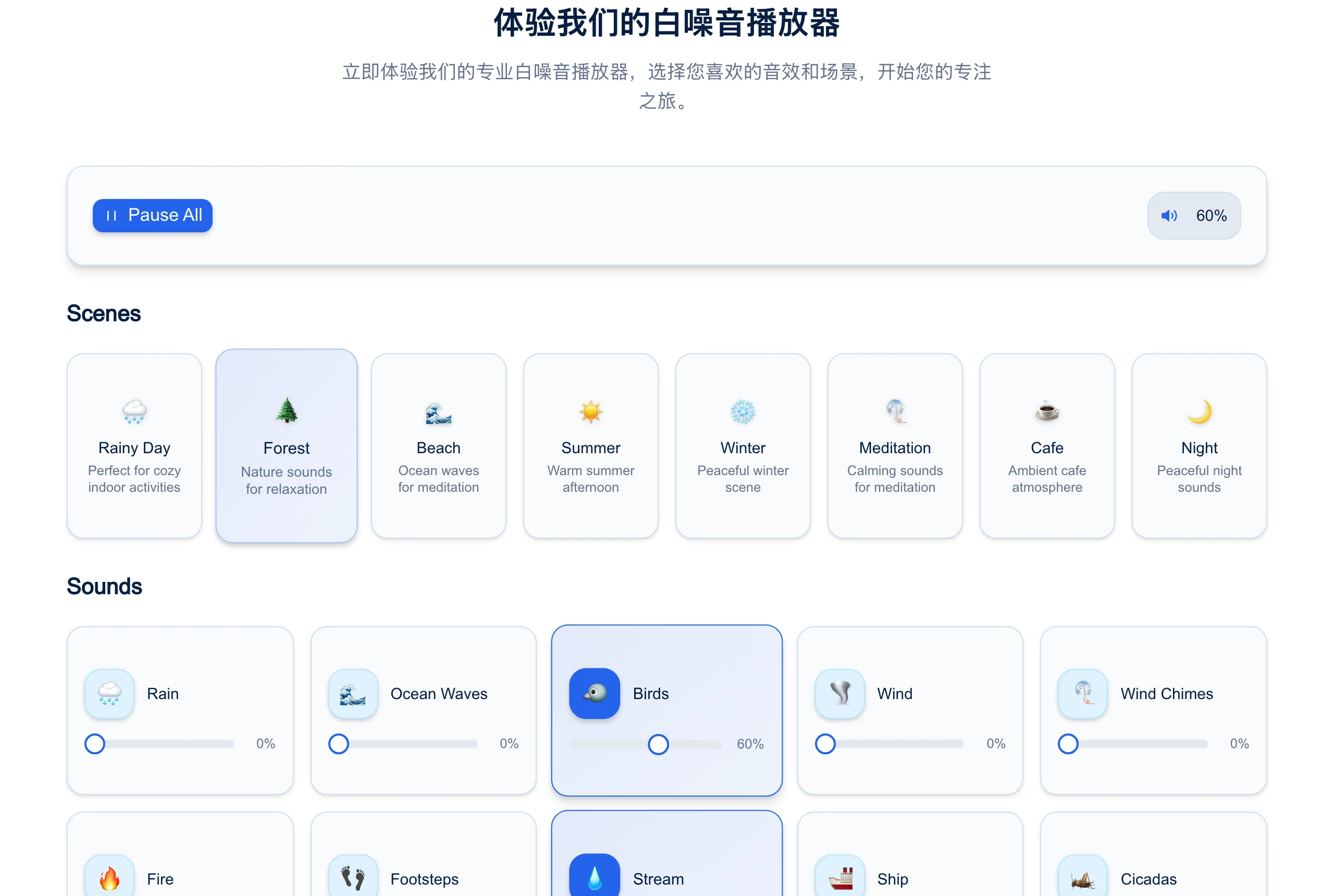
Task: Click the Rain 0% volume label
Action: tap(265, 743)
